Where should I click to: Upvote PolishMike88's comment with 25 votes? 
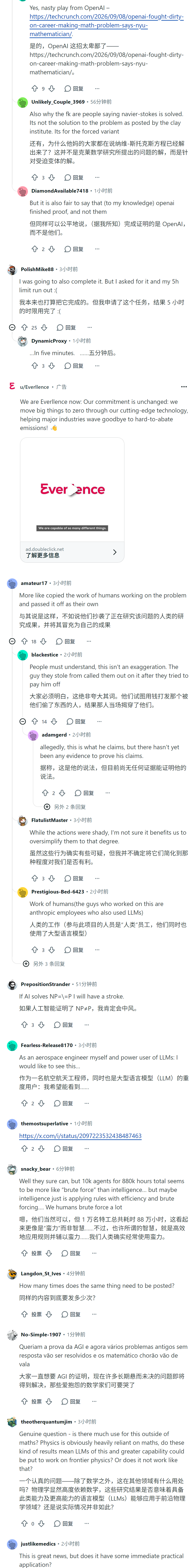[24, 328]
